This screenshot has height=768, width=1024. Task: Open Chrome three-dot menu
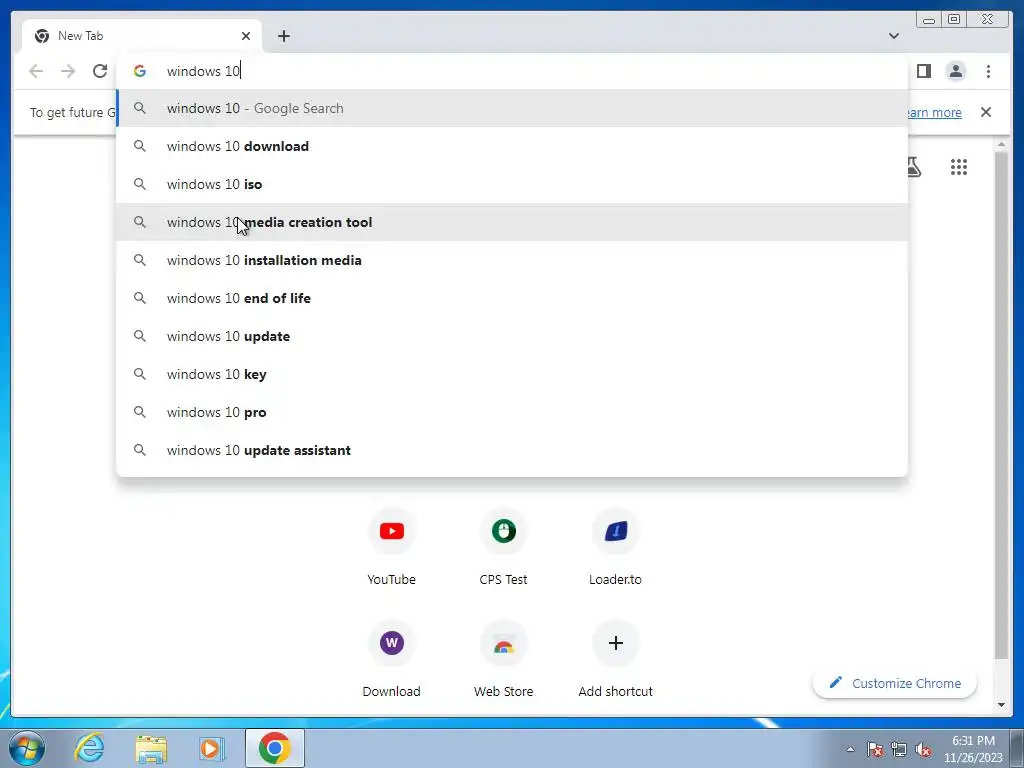click(988, 71)
